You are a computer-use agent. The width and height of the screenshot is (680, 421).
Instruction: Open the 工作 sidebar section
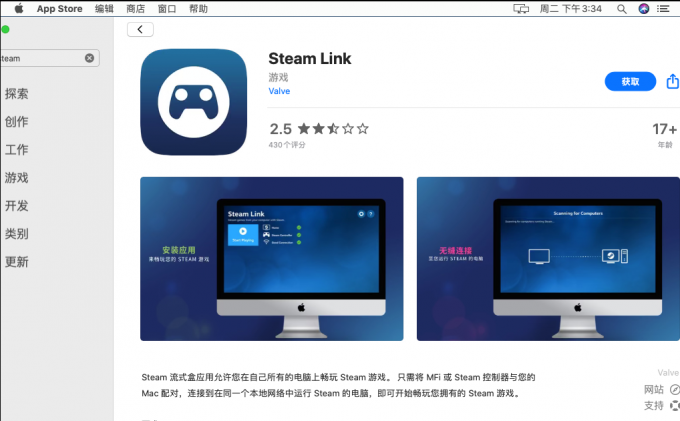16,150
